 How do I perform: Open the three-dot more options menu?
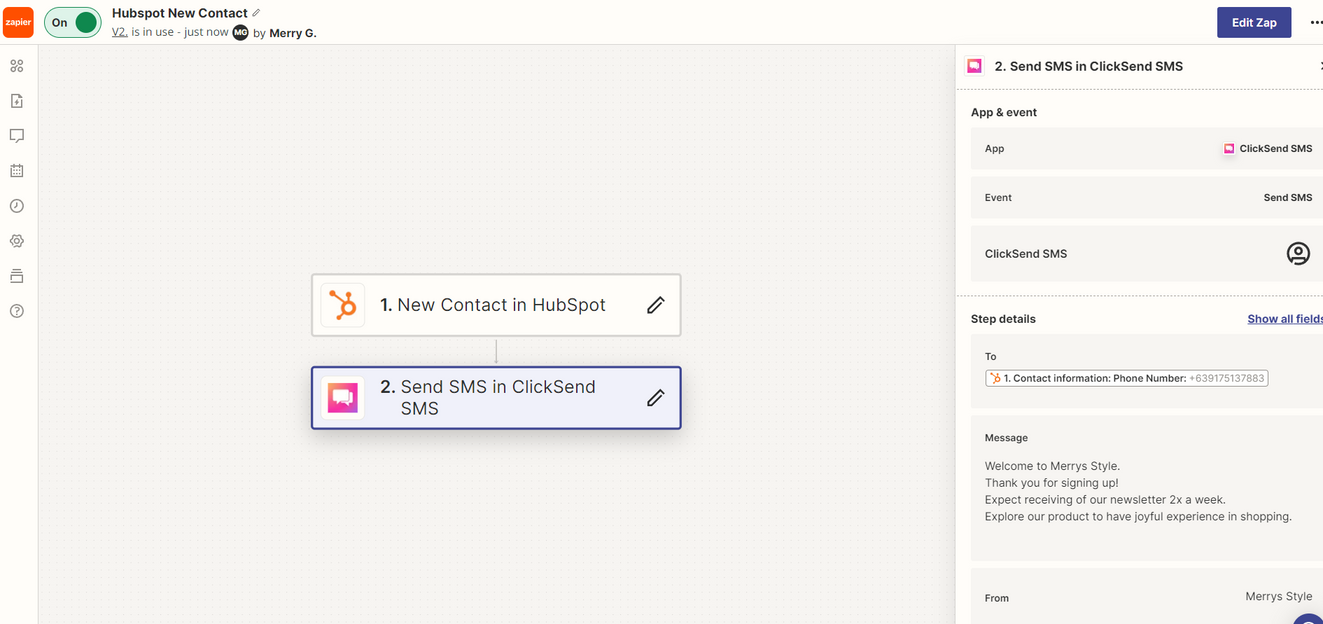[x=1315, y=22]
